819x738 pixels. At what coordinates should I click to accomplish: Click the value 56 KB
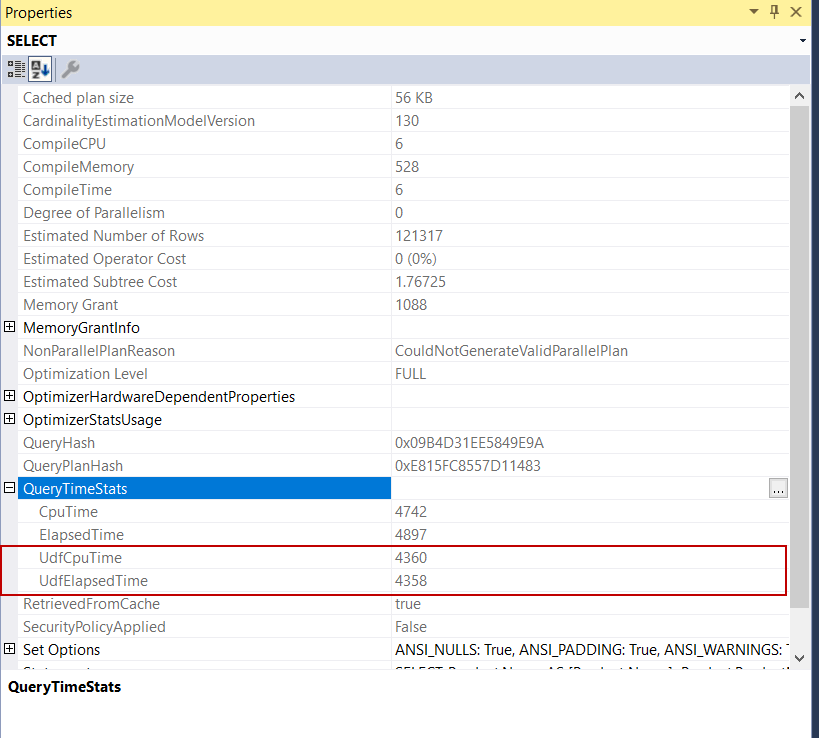point(414,98)
